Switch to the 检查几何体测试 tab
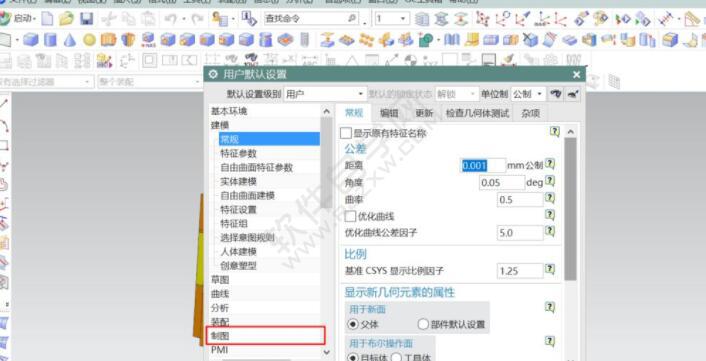 point(477,113)
